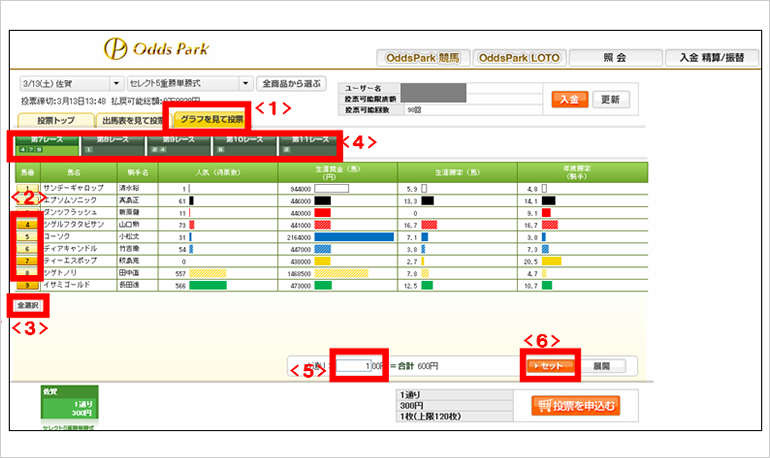
Task: Click the 944000 prize value
Action: pos(301,189)
